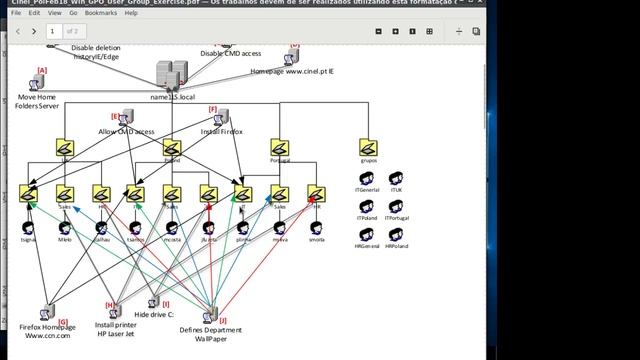The width and height of the screenshot is (640, 360).
Task: Click the ITPoland group icon
Action: coord(367,207)
